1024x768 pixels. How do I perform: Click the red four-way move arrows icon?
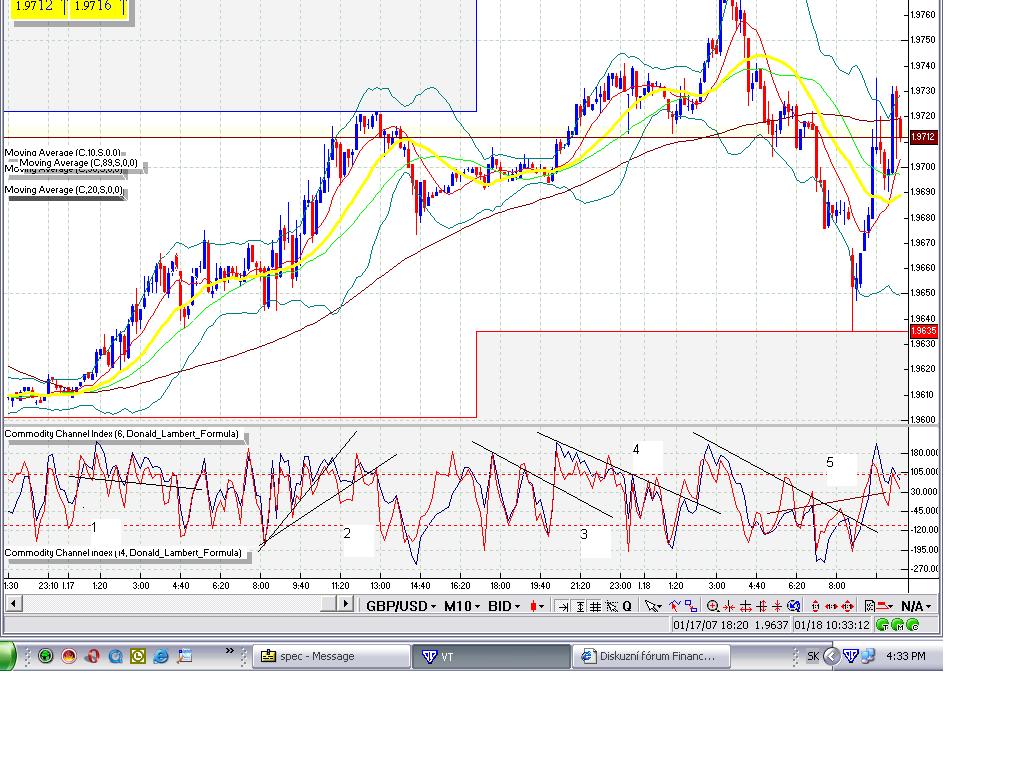pyautogui.click(x=847, y=607)
